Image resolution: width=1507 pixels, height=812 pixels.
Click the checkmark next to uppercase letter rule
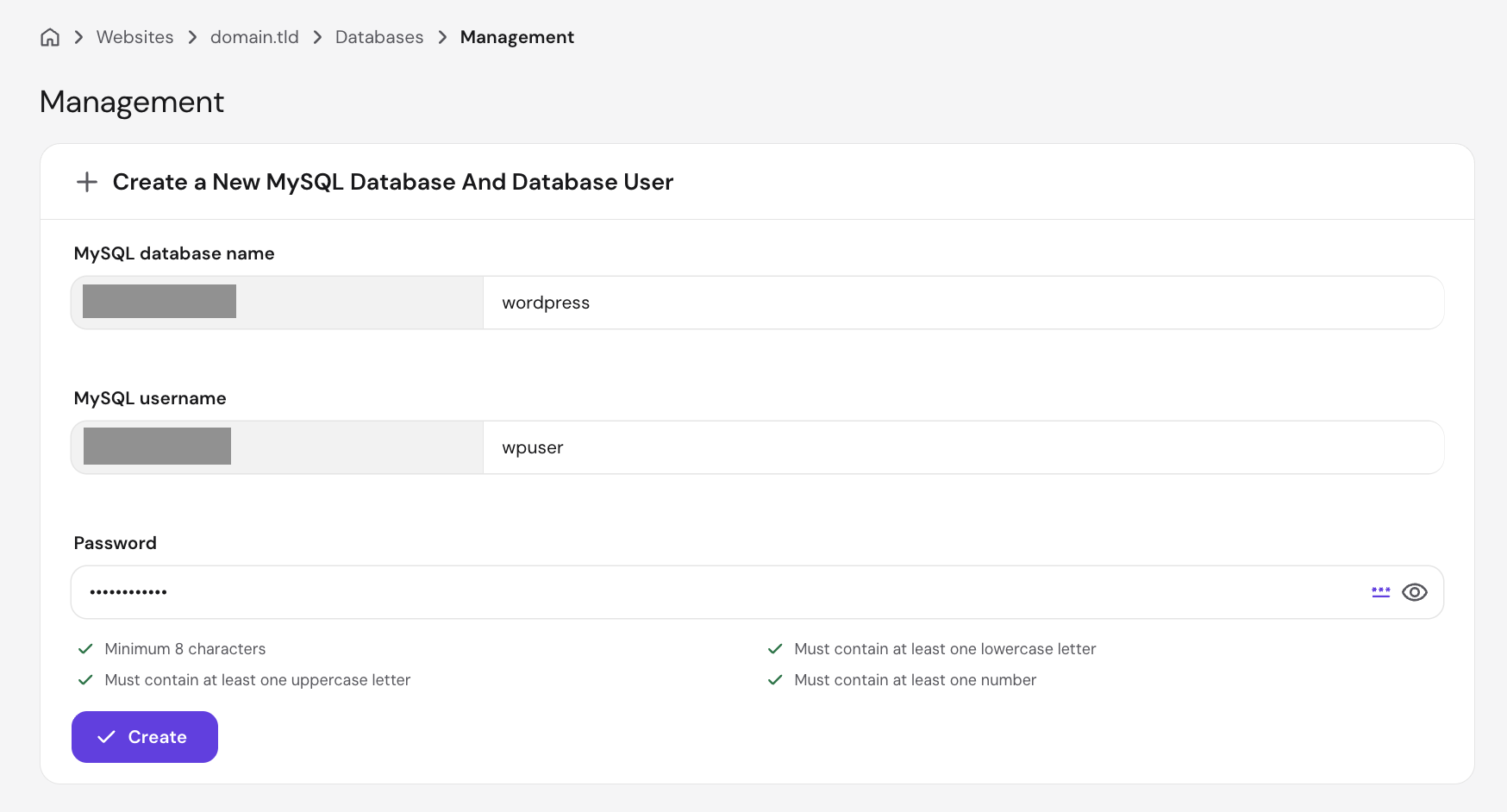(85, 680)
